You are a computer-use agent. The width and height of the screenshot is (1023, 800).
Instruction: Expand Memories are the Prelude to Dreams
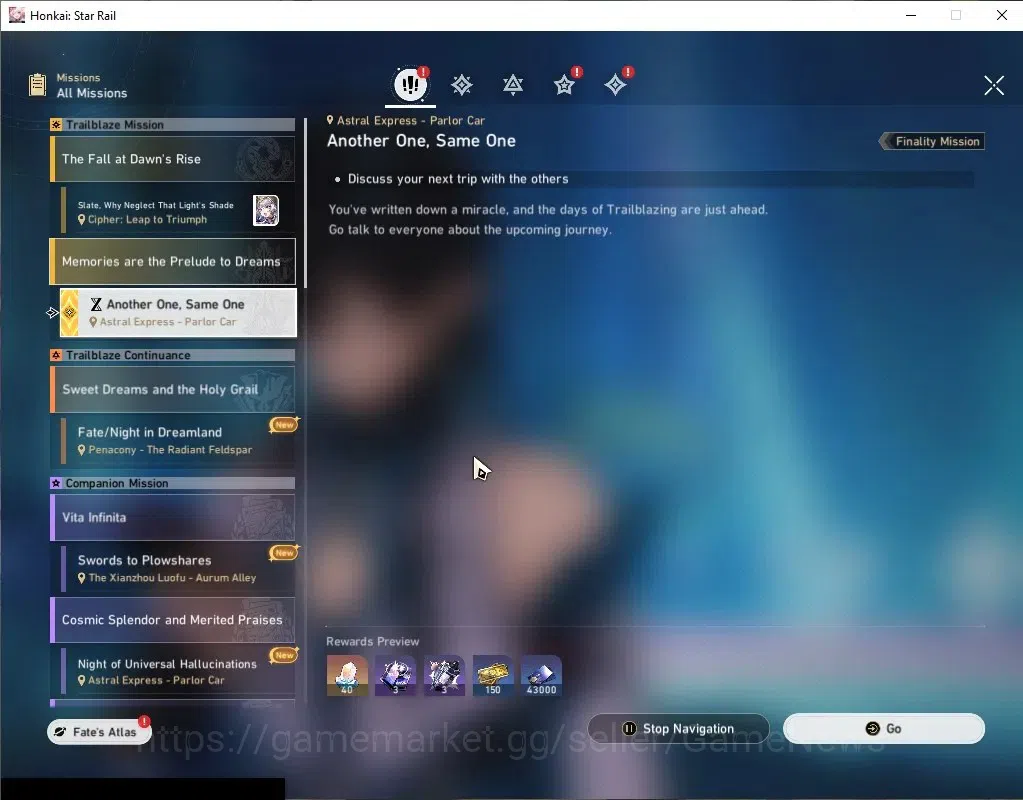(172, 262)
